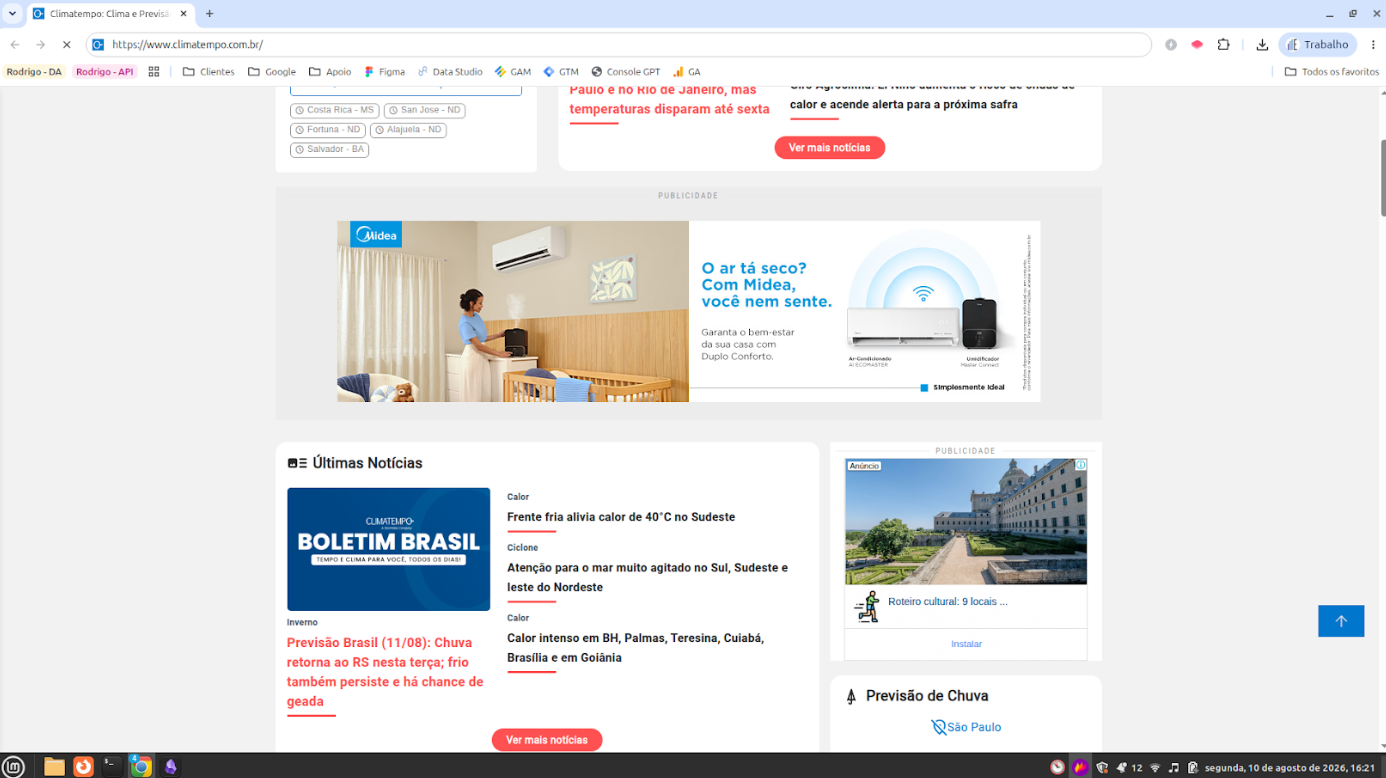Screen dimensions: 1386x778
Task: Open the GTM bookmark
Action: click(x=561, y=72)
